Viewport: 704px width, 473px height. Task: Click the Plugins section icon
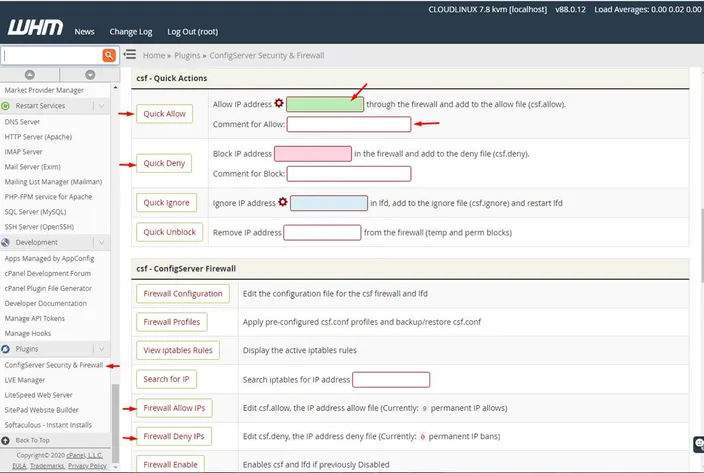click(x=6, y=349)
